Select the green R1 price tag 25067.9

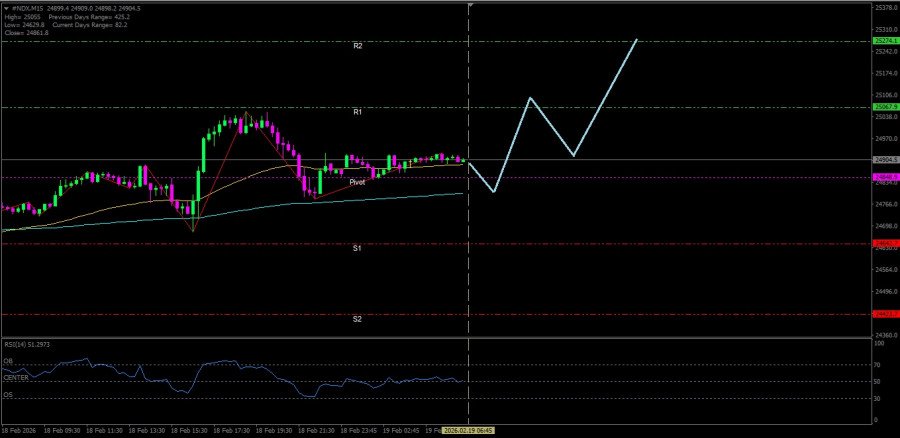(883, 107)
